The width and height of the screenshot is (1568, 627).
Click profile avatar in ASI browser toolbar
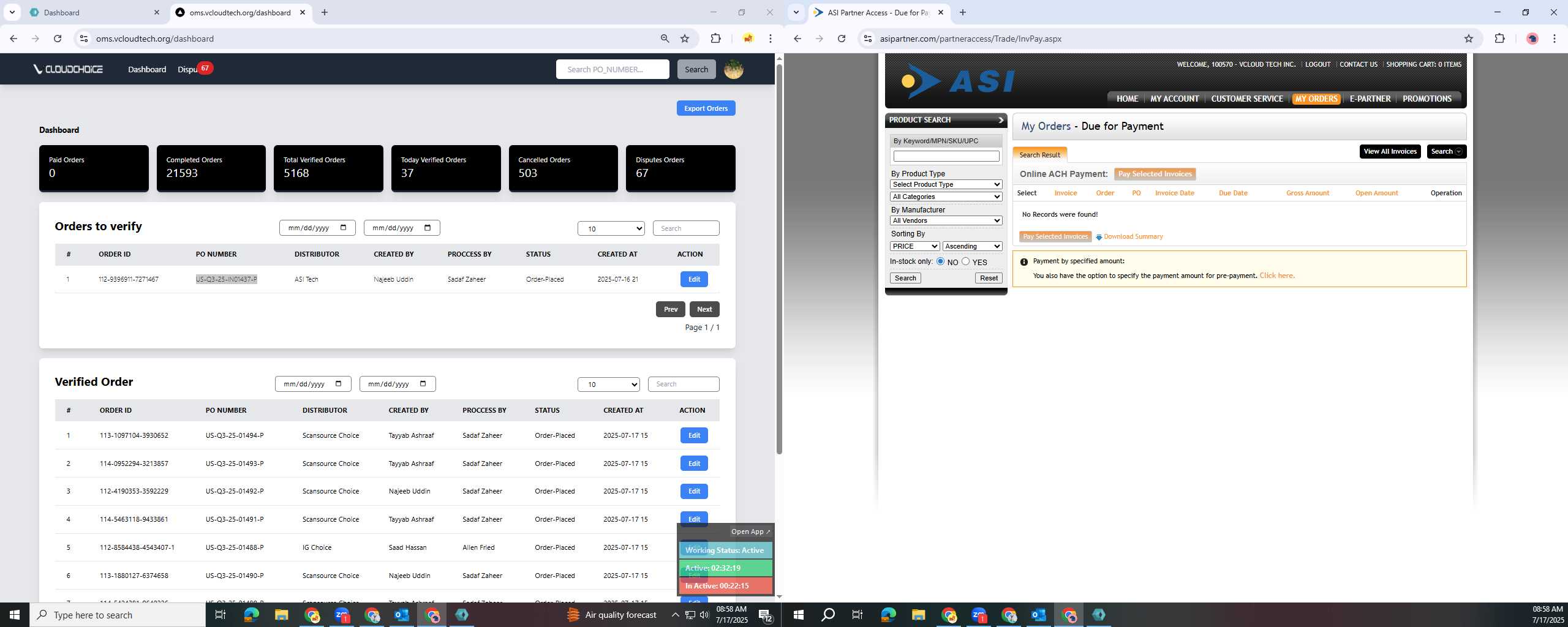[1532, 39]
